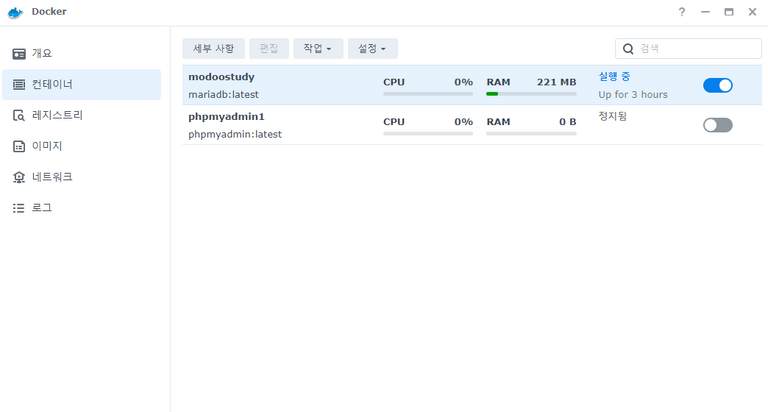Click the Up for 3 hours text

pos(633,95)
